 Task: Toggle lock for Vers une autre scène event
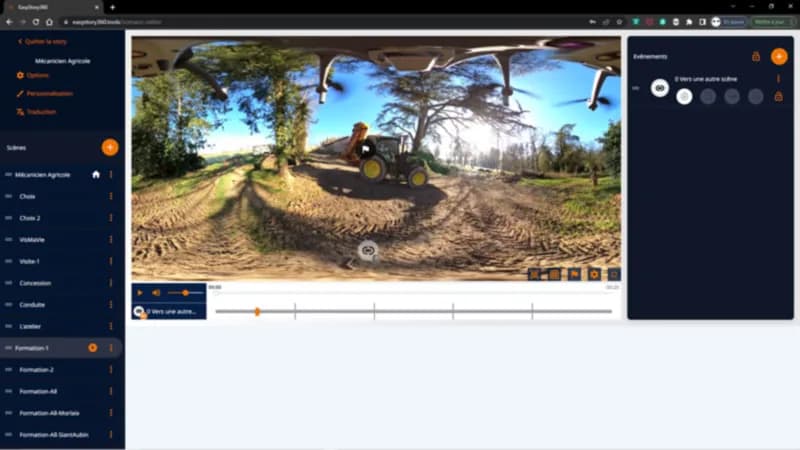778,96
